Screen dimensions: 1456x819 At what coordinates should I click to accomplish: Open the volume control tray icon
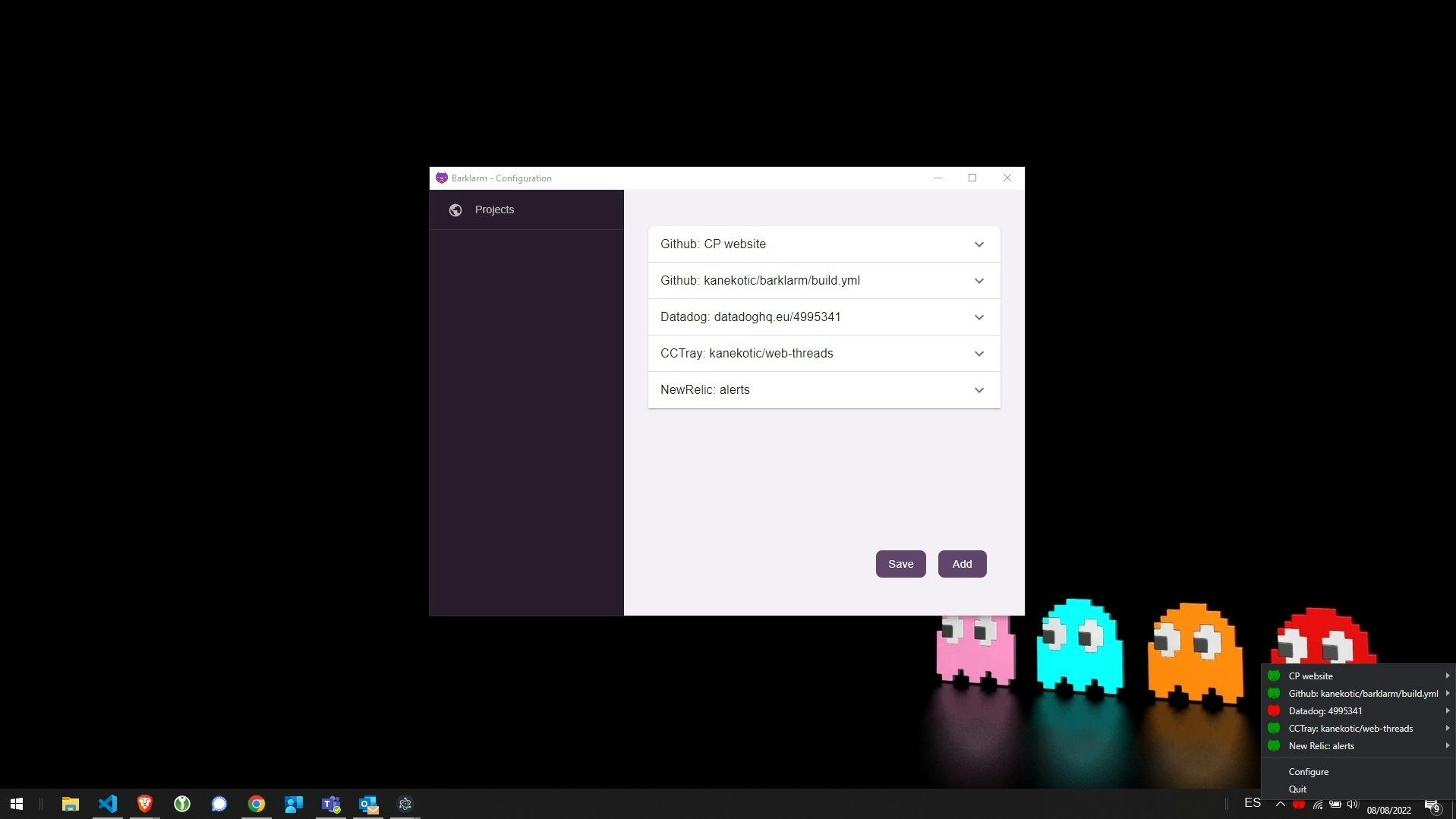pos(1353,805)
